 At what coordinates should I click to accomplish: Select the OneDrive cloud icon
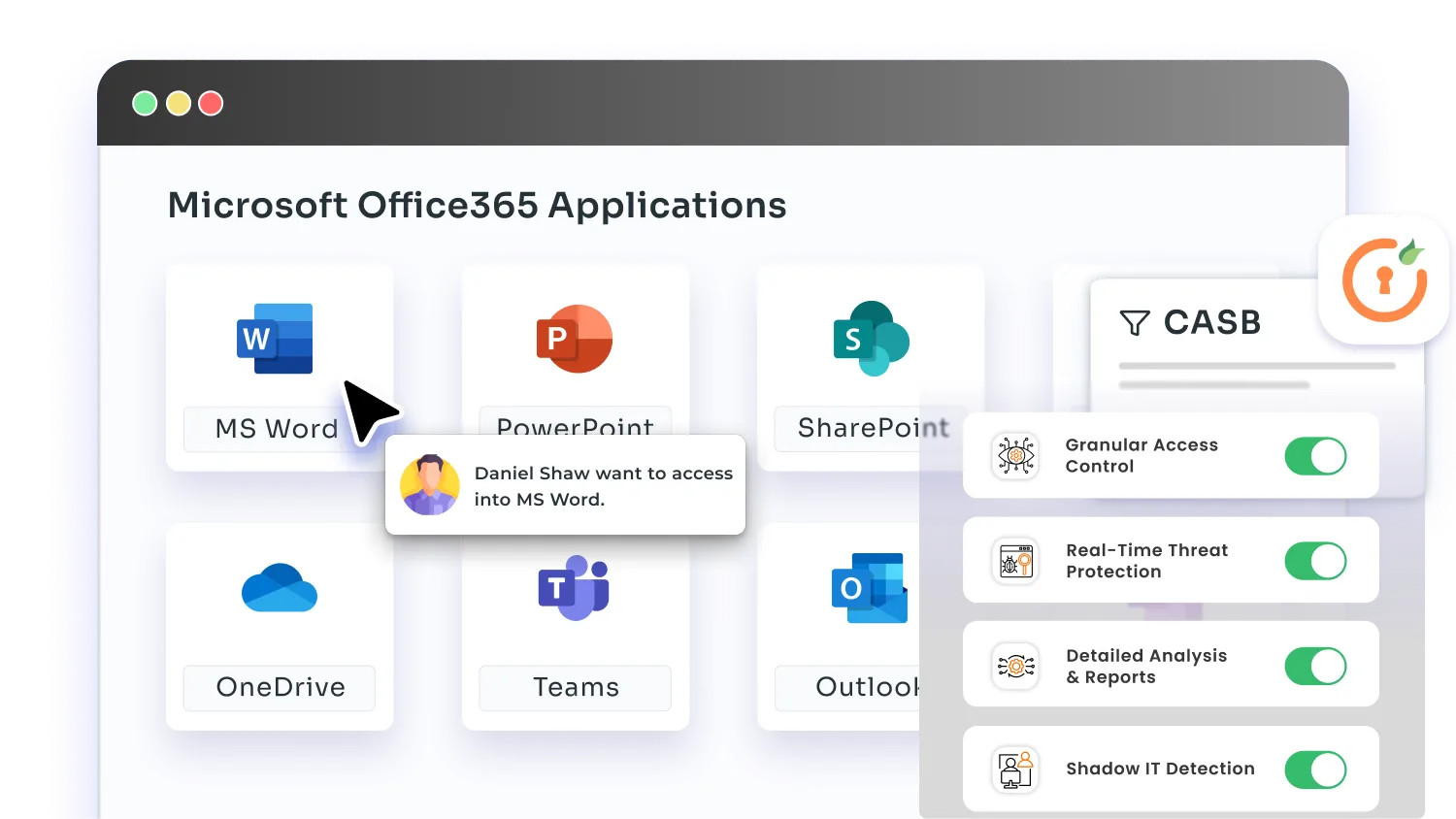[280, 587]
